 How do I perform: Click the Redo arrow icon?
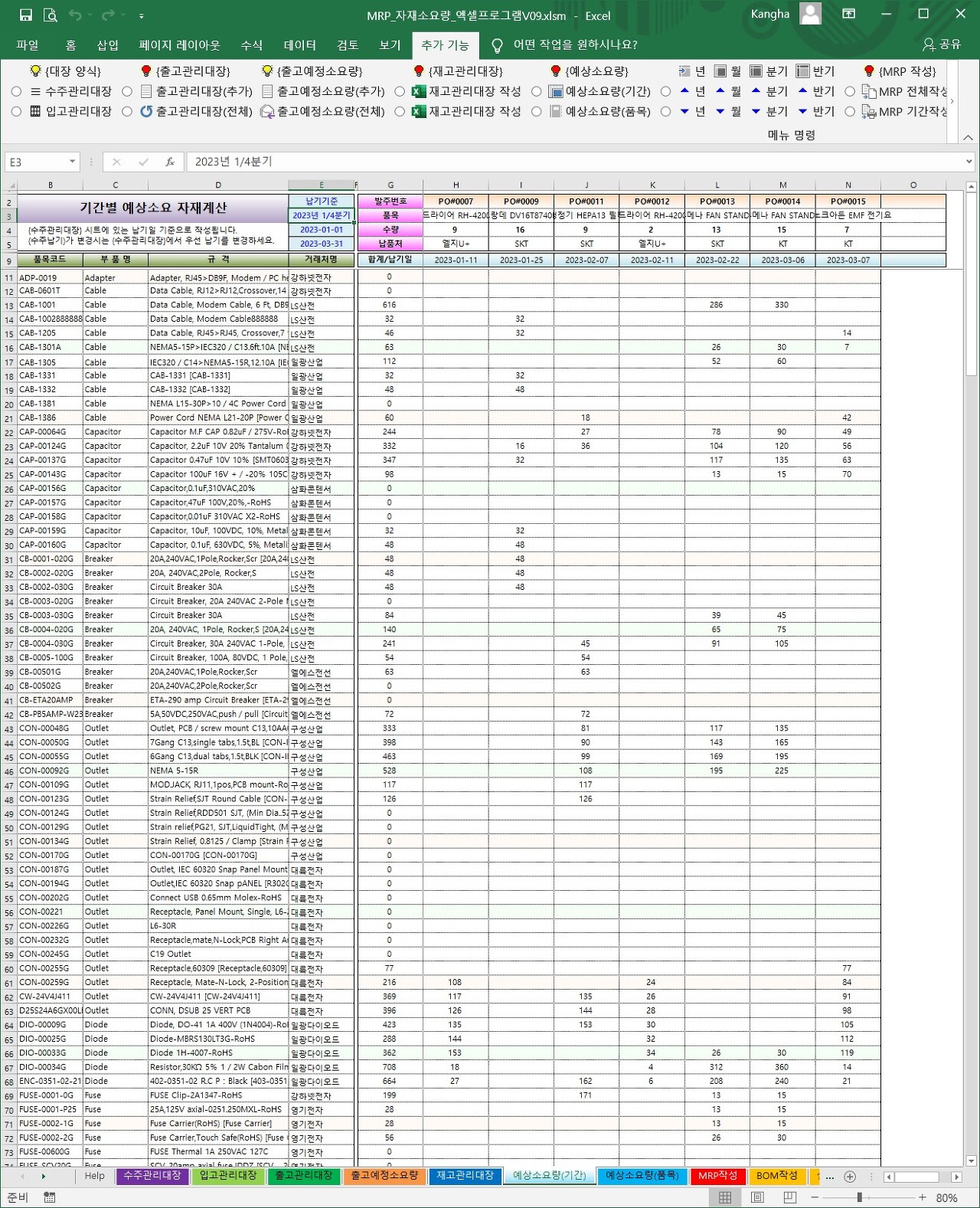click(x=108, y=15)
